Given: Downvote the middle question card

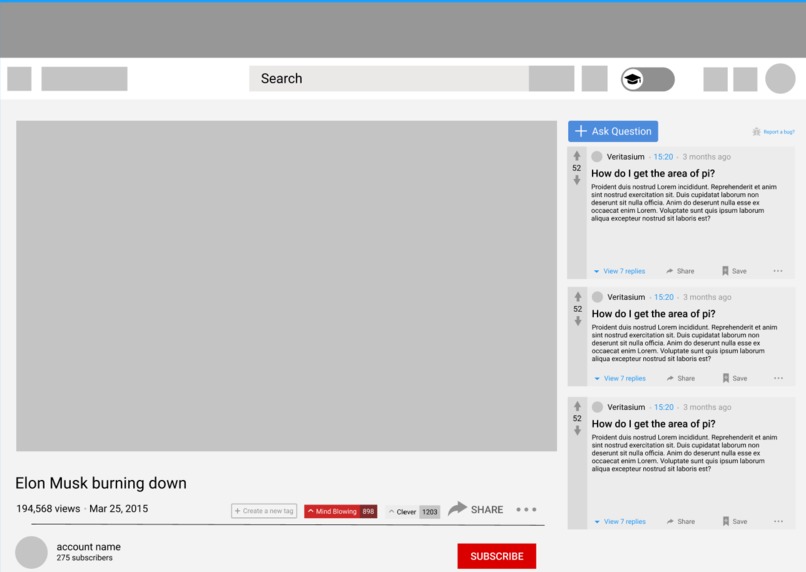Looking at the screenshot, I should (x=578, y=321).
